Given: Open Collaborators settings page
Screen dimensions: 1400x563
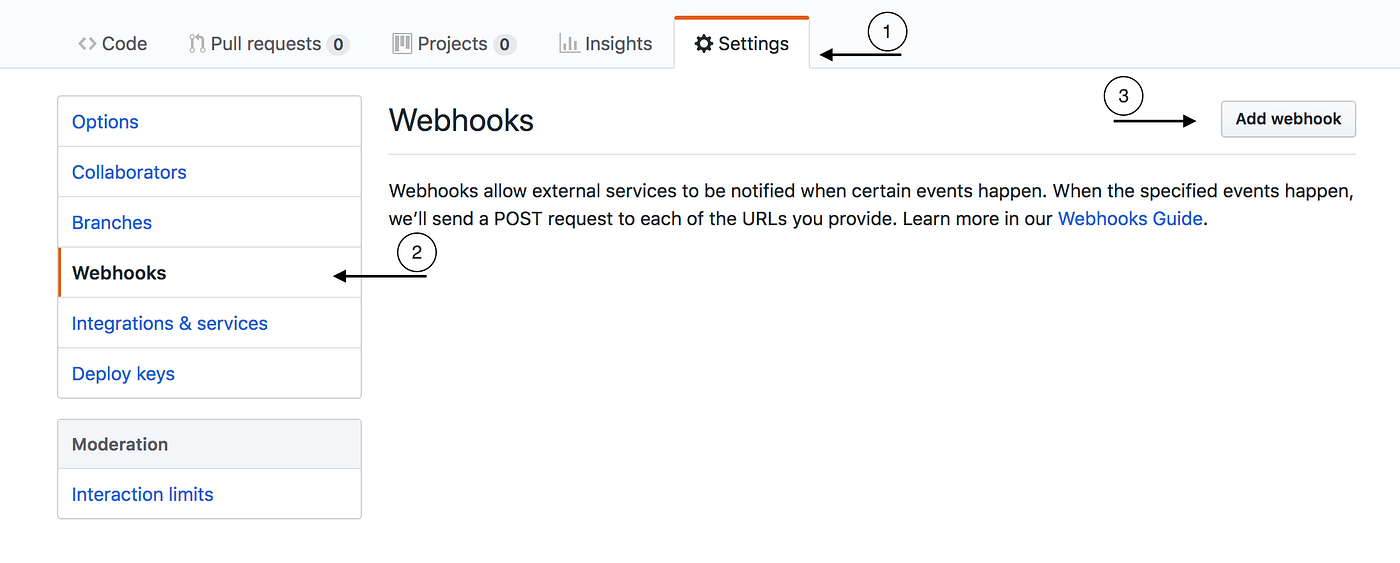Looking at the screenshot, I should click(x=129, y=172).
